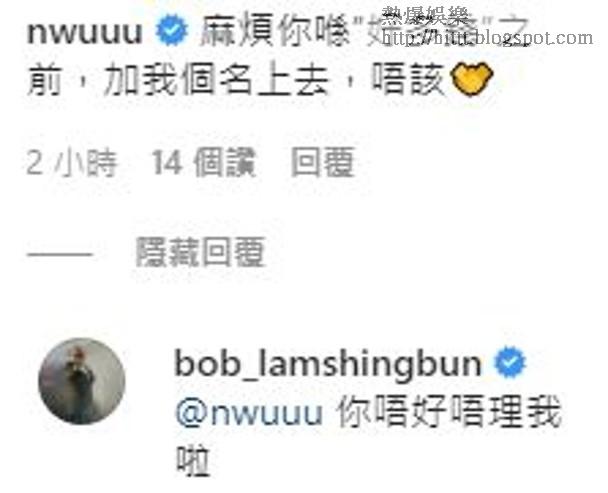Open the nwuuu username profile
Screen dimensions: 608x493
85,31
